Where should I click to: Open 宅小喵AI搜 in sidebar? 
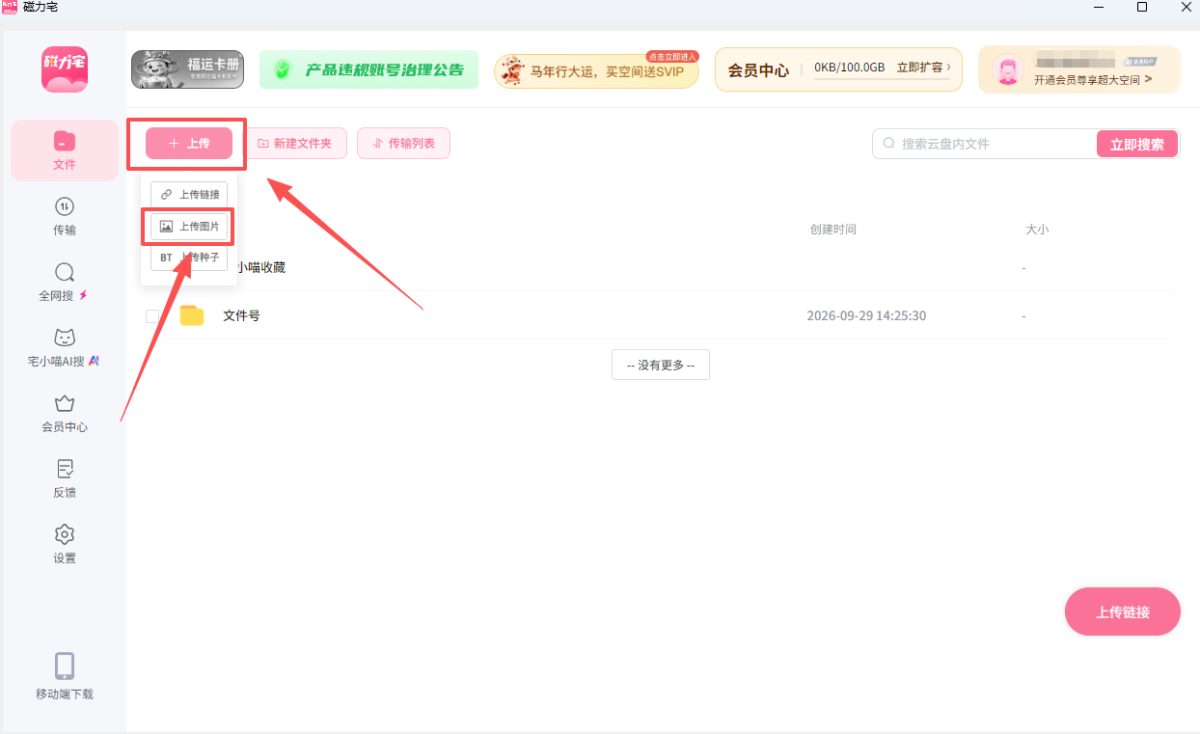click(x=65, y=347)
